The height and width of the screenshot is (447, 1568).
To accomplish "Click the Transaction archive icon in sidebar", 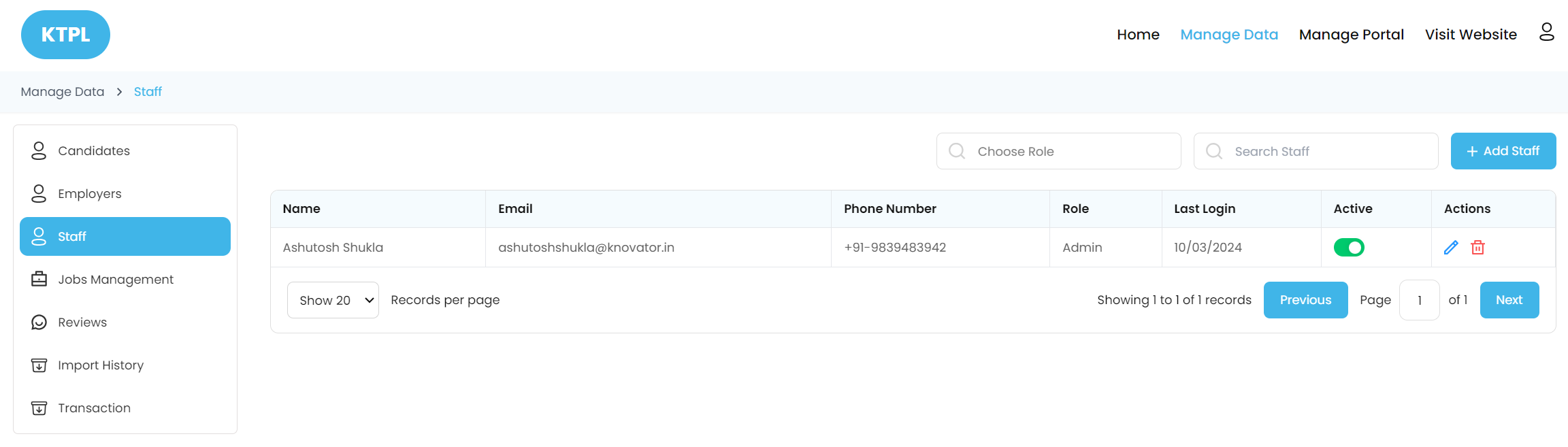I will click(39, 408).
